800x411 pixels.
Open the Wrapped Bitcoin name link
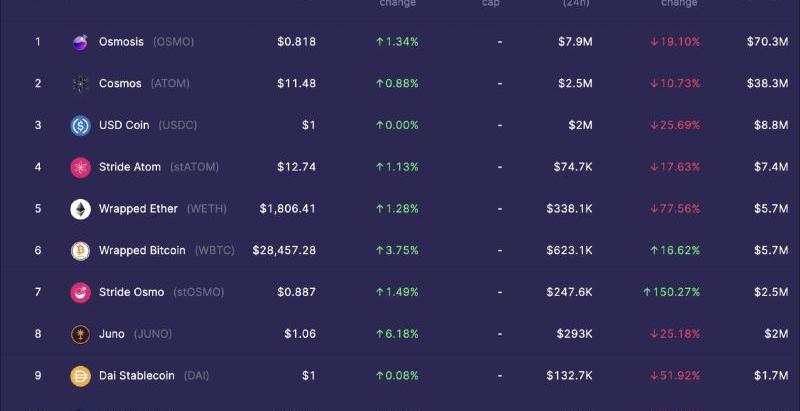tap(142, 251)
